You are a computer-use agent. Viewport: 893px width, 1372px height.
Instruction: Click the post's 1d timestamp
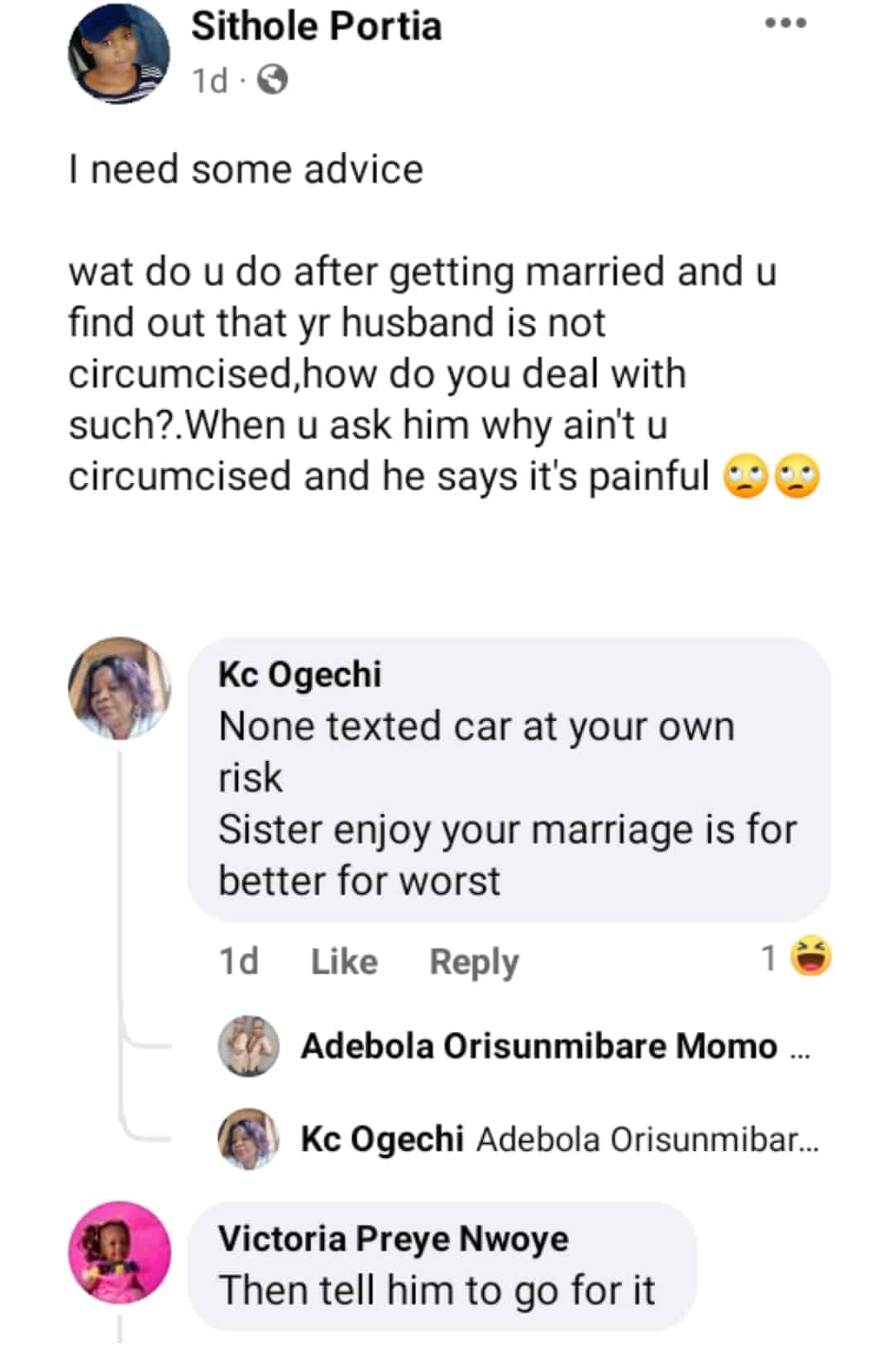[x=209, y=81]
